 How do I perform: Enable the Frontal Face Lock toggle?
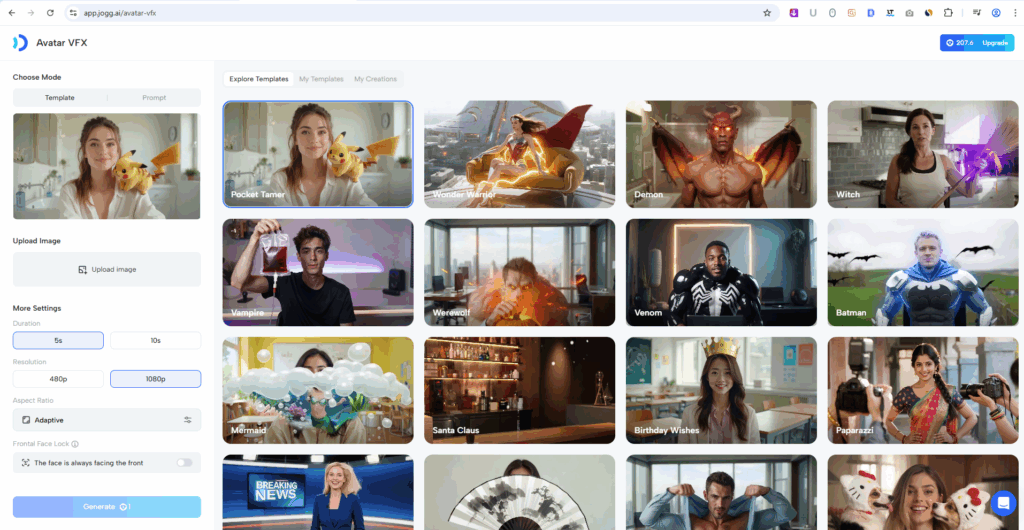point(184,463)
